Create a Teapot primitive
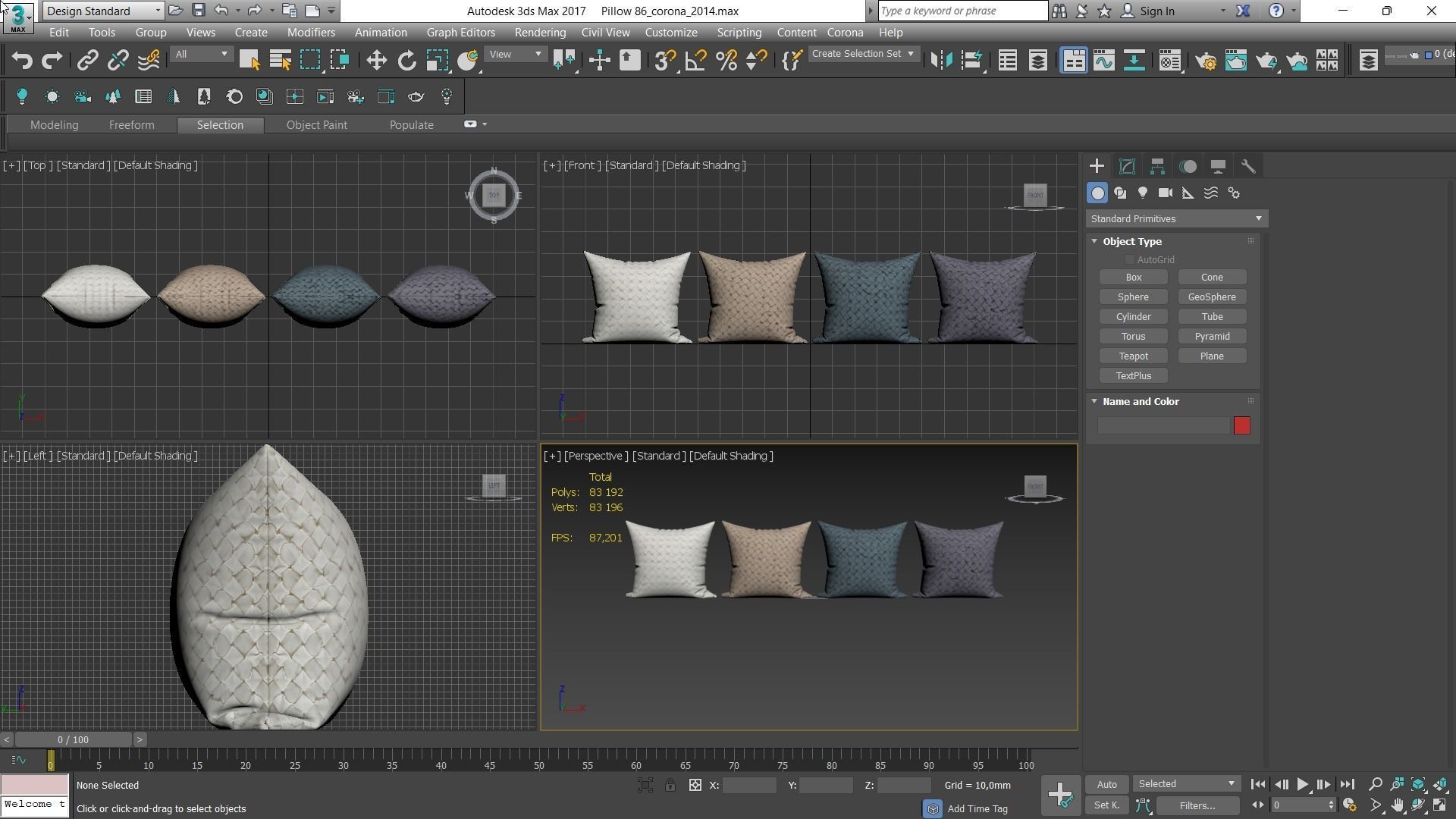This screenshot has width=1456, height=819. (x=1133, y=356)
